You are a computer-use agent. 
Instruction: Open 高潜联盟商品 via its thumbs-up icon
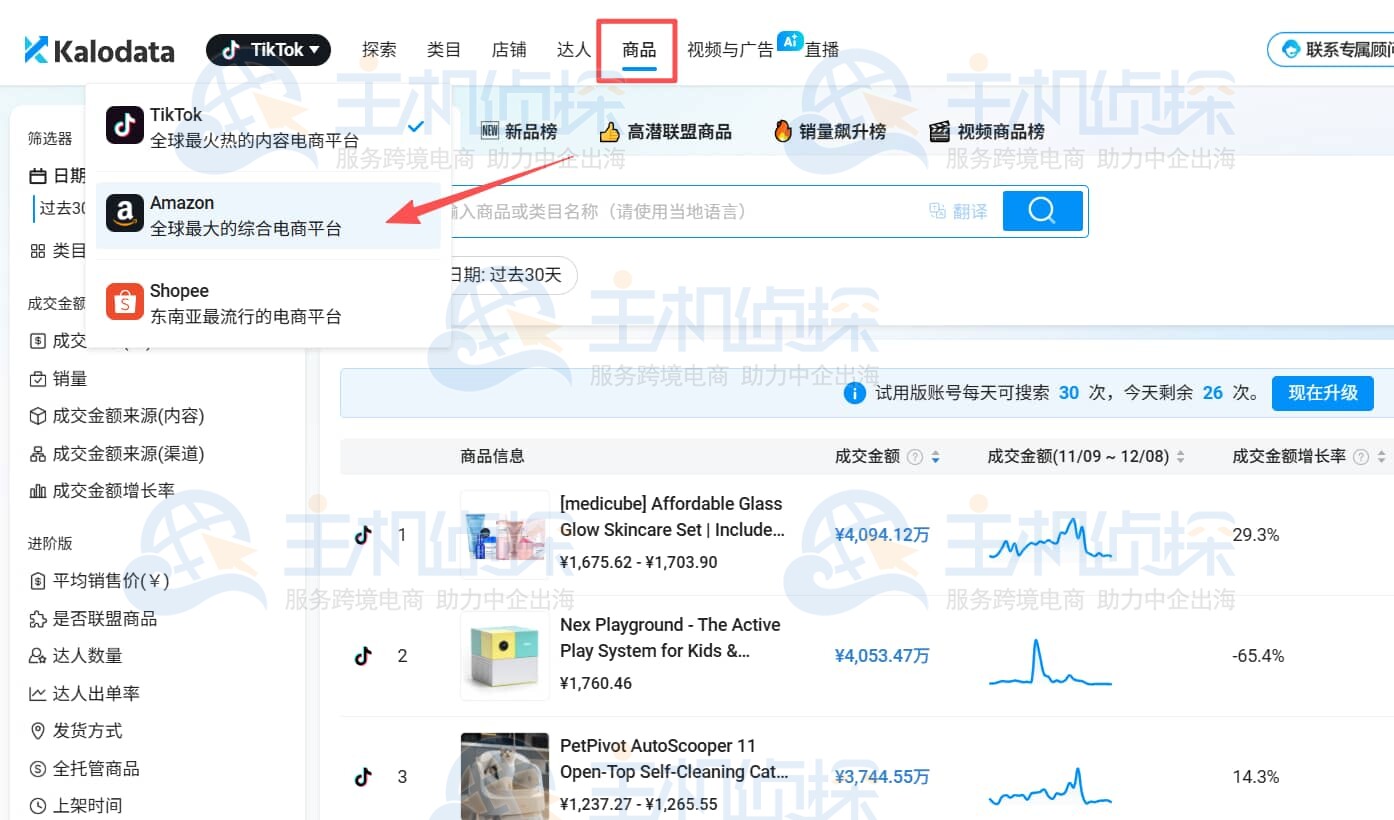click(609, 130)
